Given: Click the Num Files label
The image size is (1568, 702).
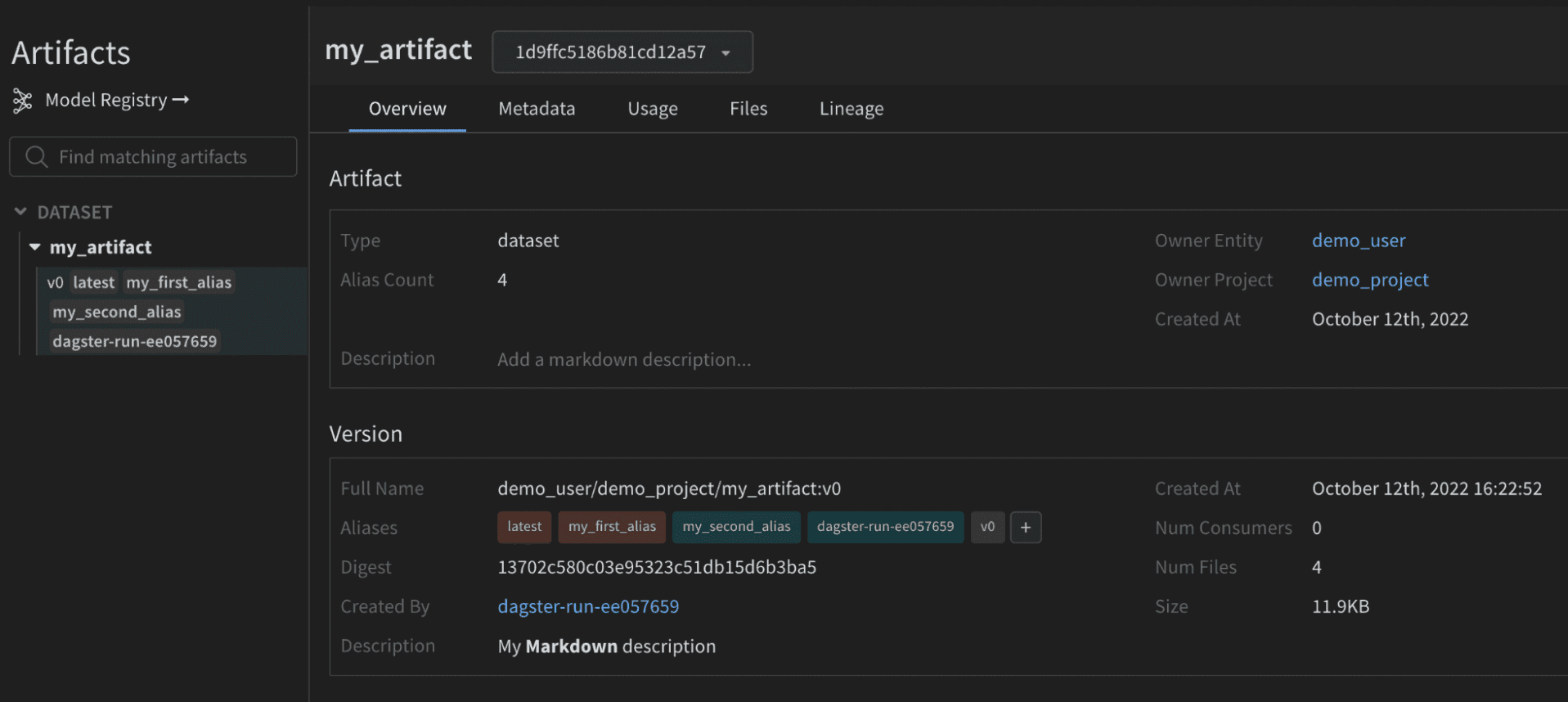Looking at the screenshot, I should 1196,567.
